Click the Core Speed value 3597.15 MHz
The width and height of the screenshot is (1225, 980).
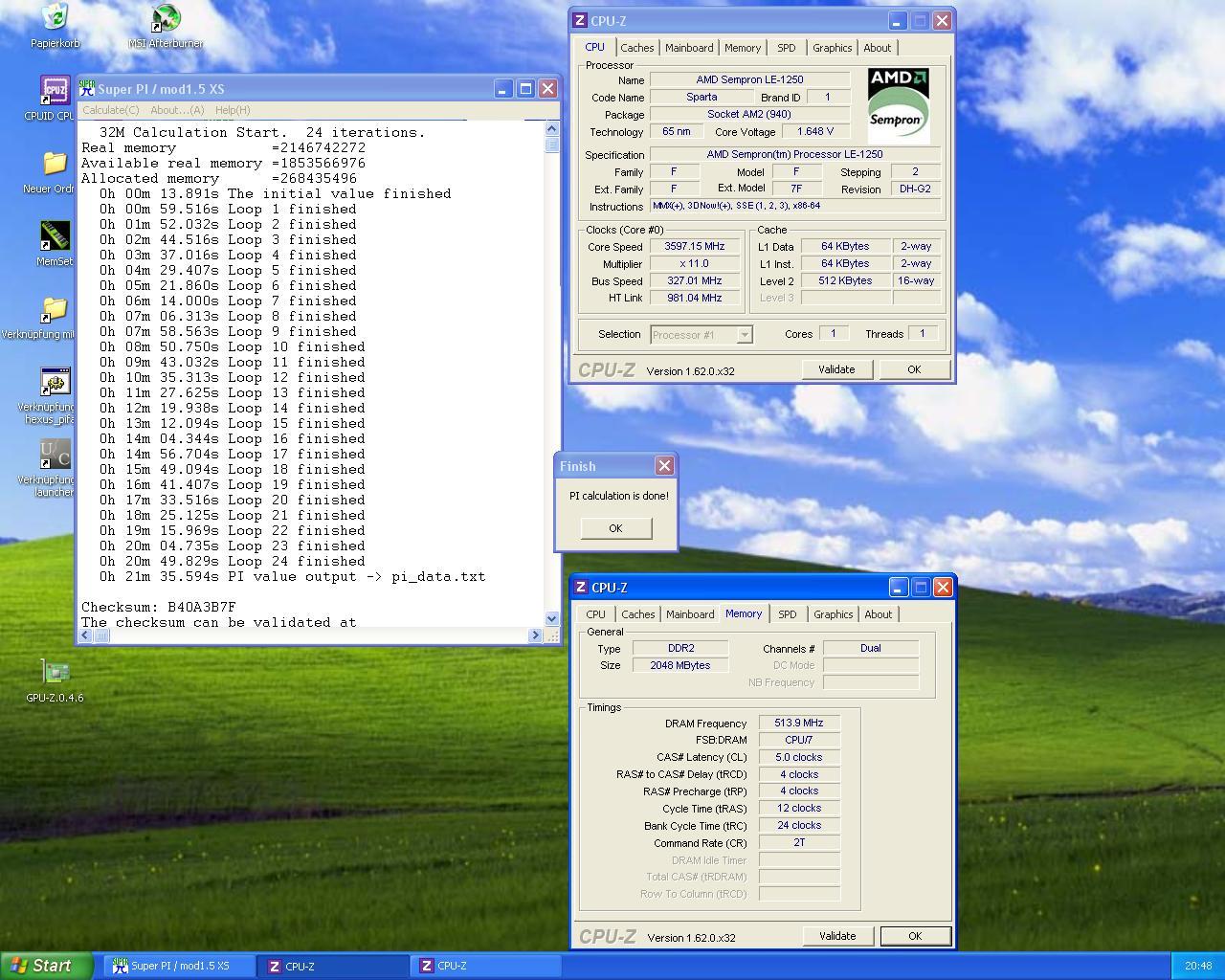(694, 246)
